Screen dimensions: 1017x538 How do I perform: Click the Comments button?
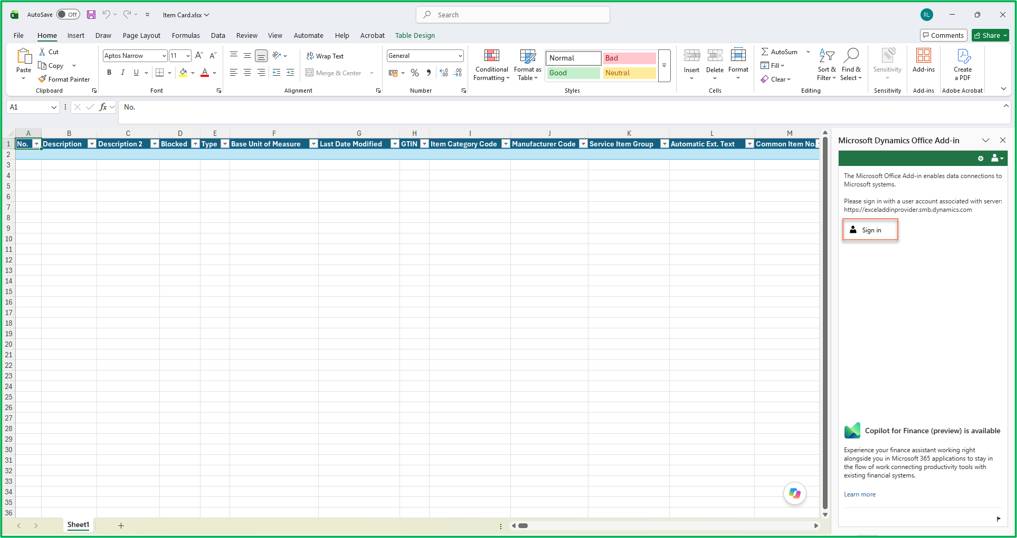(944, 36)
